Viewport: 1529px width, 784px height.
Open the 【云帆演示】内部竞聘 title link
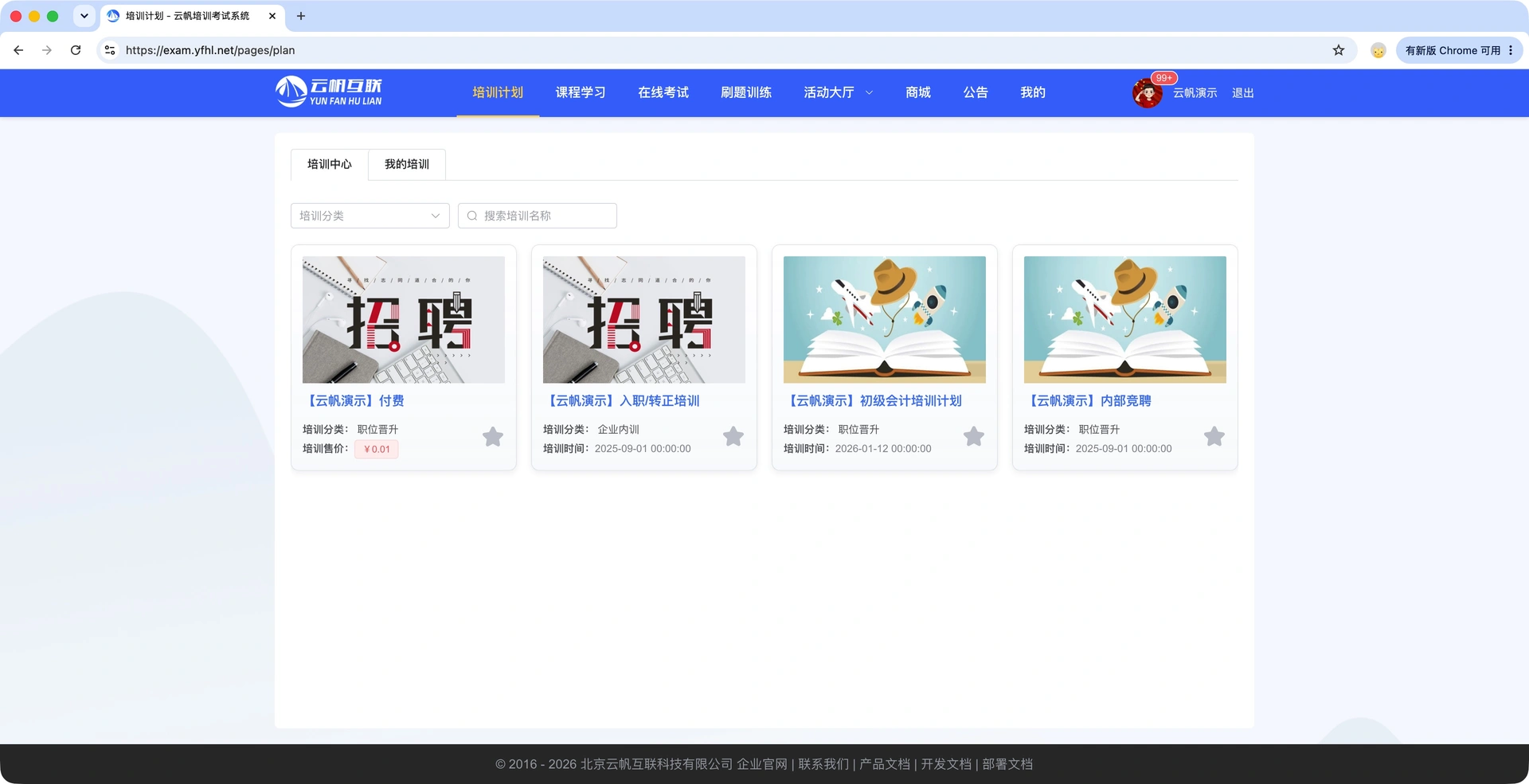pos(1088,401)
